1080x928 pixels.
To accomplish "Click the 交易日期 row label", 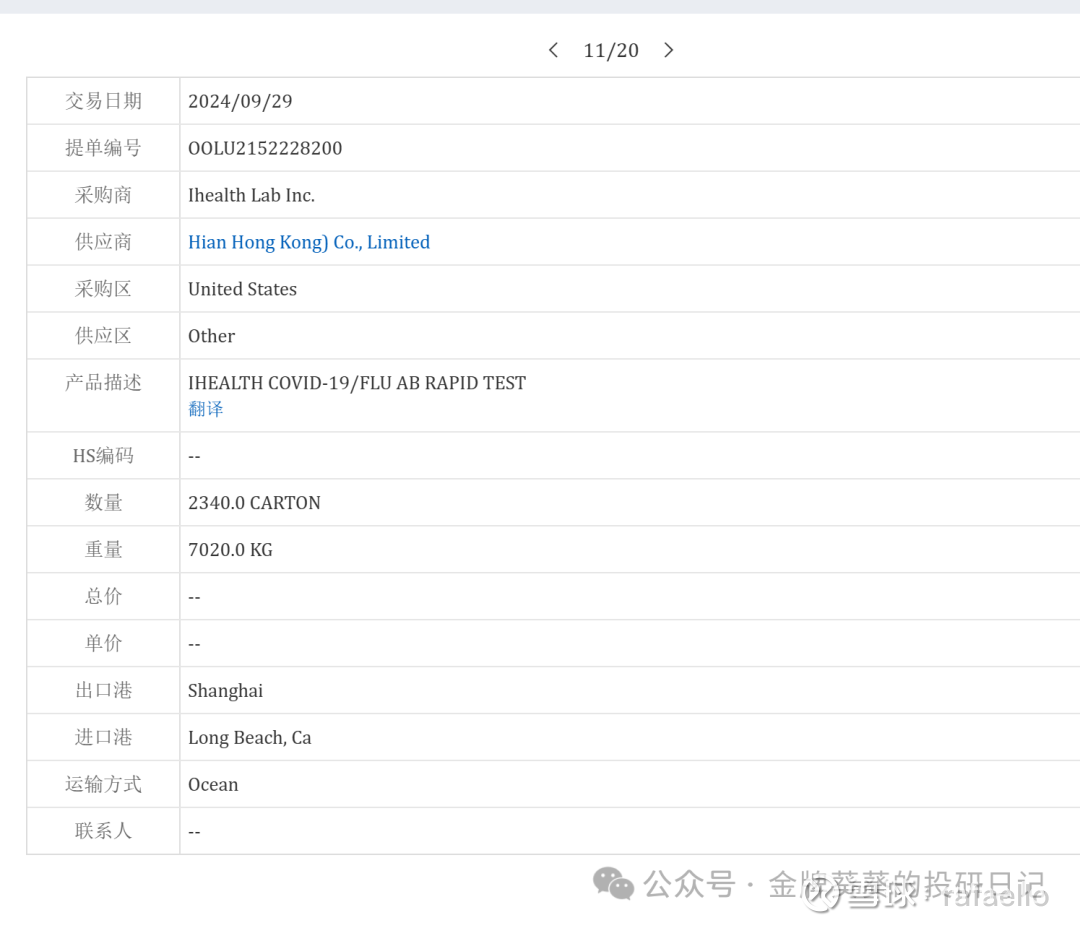I will (x=103, y=101).
